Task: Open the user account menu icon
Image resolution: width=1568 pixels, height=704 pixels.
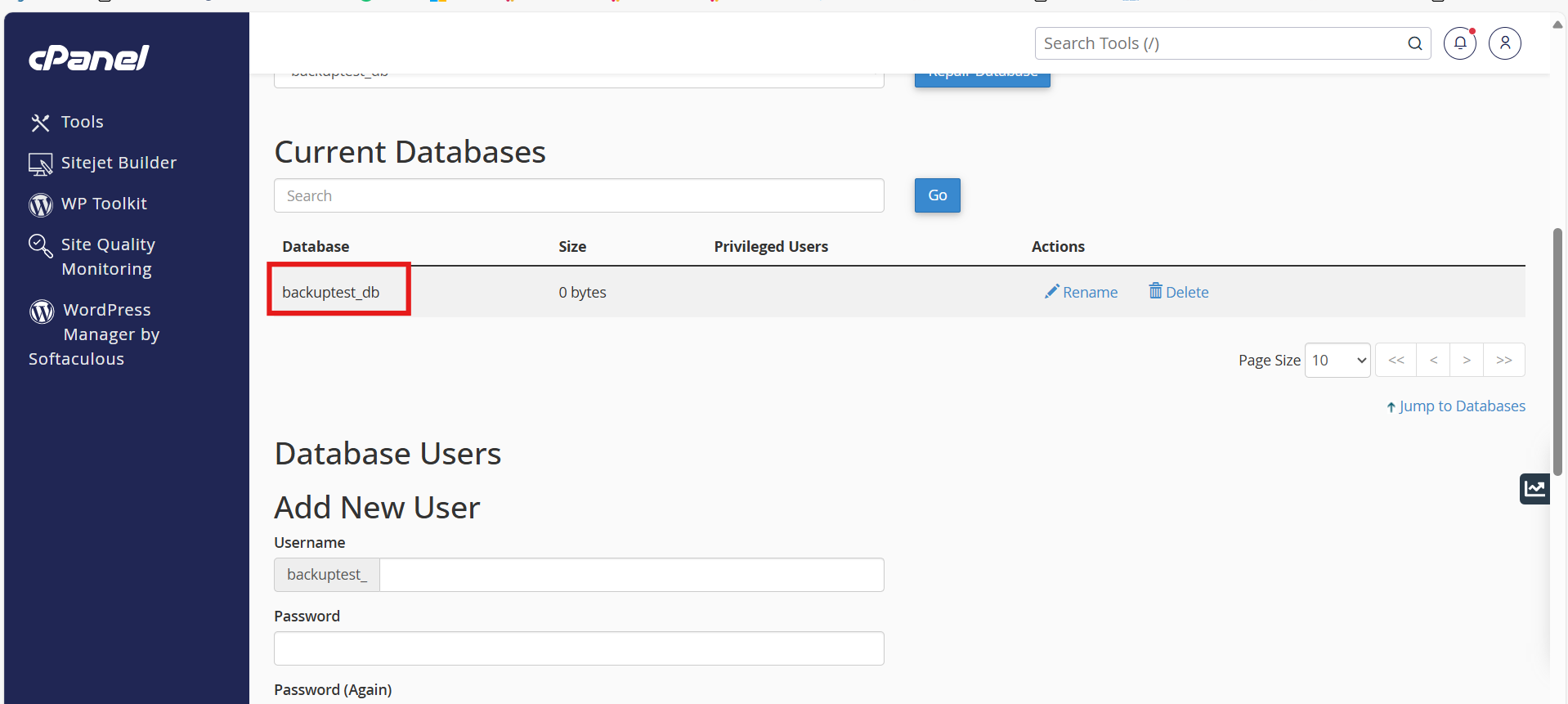Action: pos(1505,43)
